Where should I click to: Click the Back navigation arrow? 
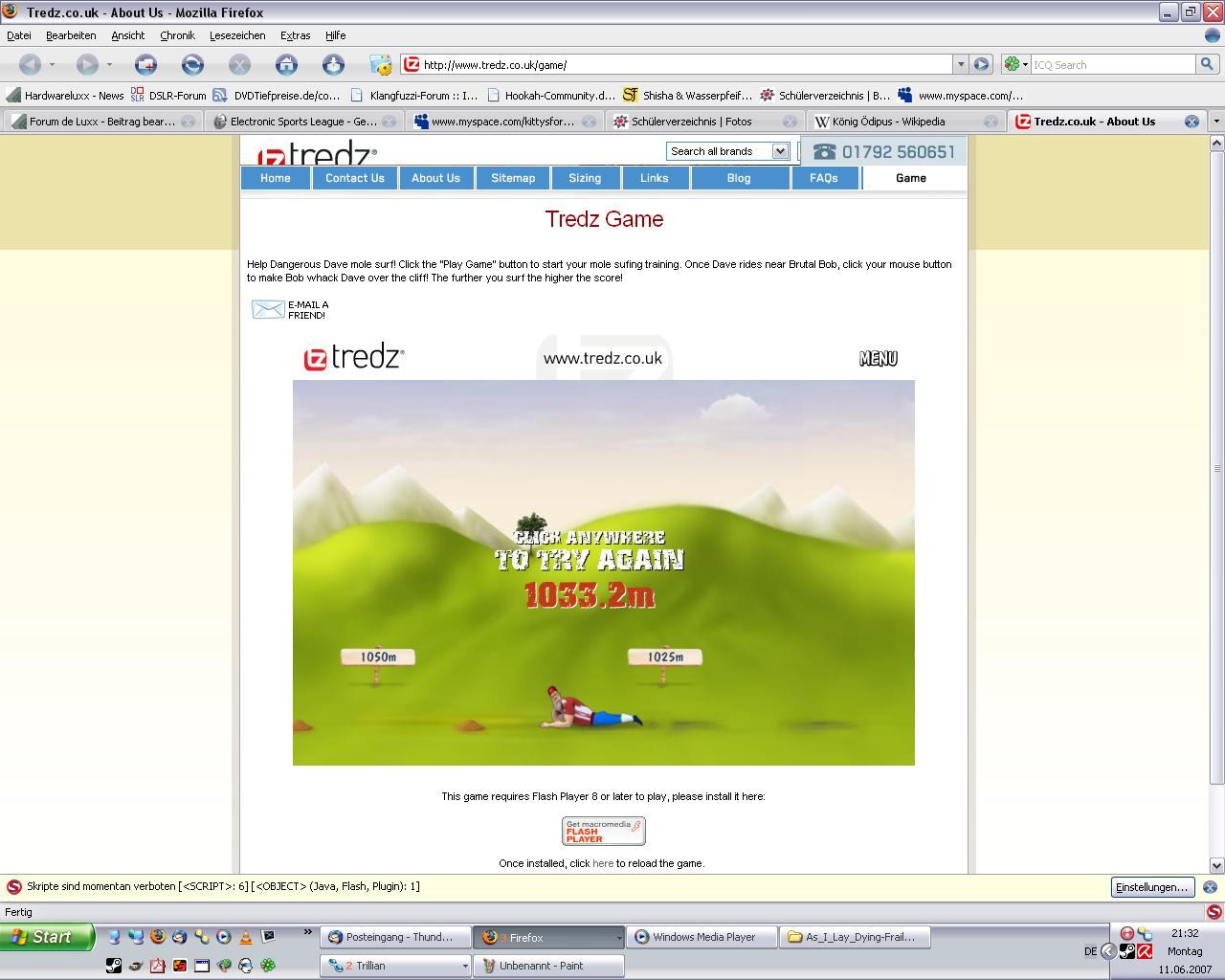pyautogui.click(x=30, y=64)
